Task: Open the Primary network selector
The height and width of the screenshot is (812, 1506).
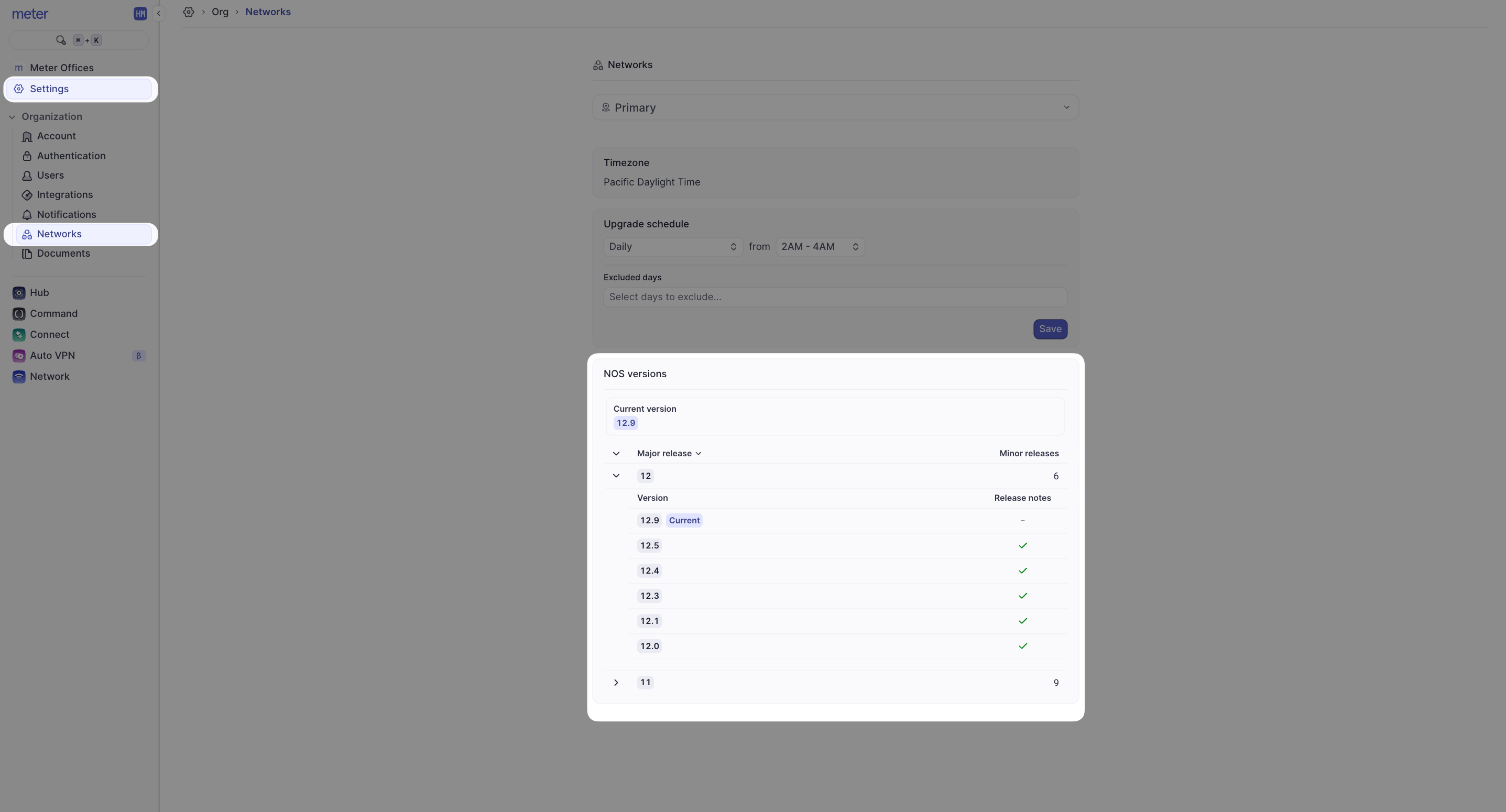Action: (835, 107)
